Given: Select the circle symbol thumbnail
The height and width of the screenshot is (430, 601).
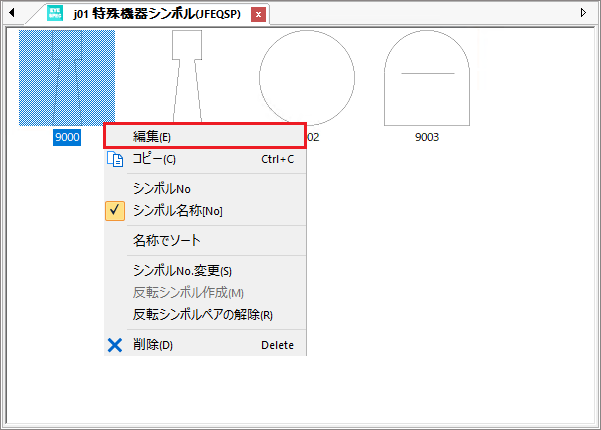Looking at the screenshot, I should 307,76.
